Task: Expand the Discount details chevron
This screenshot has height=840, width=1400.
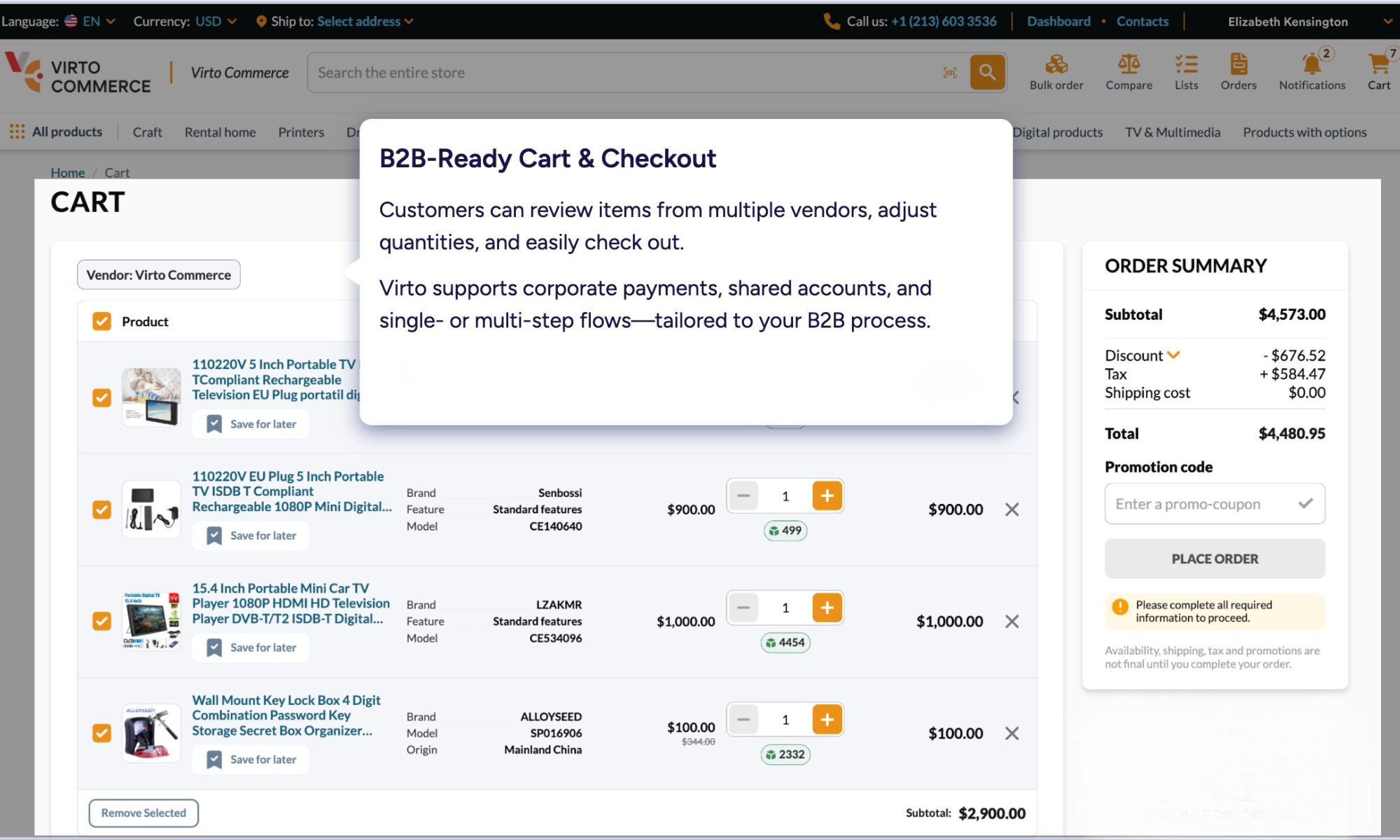Action: [x=1174, y=355]
